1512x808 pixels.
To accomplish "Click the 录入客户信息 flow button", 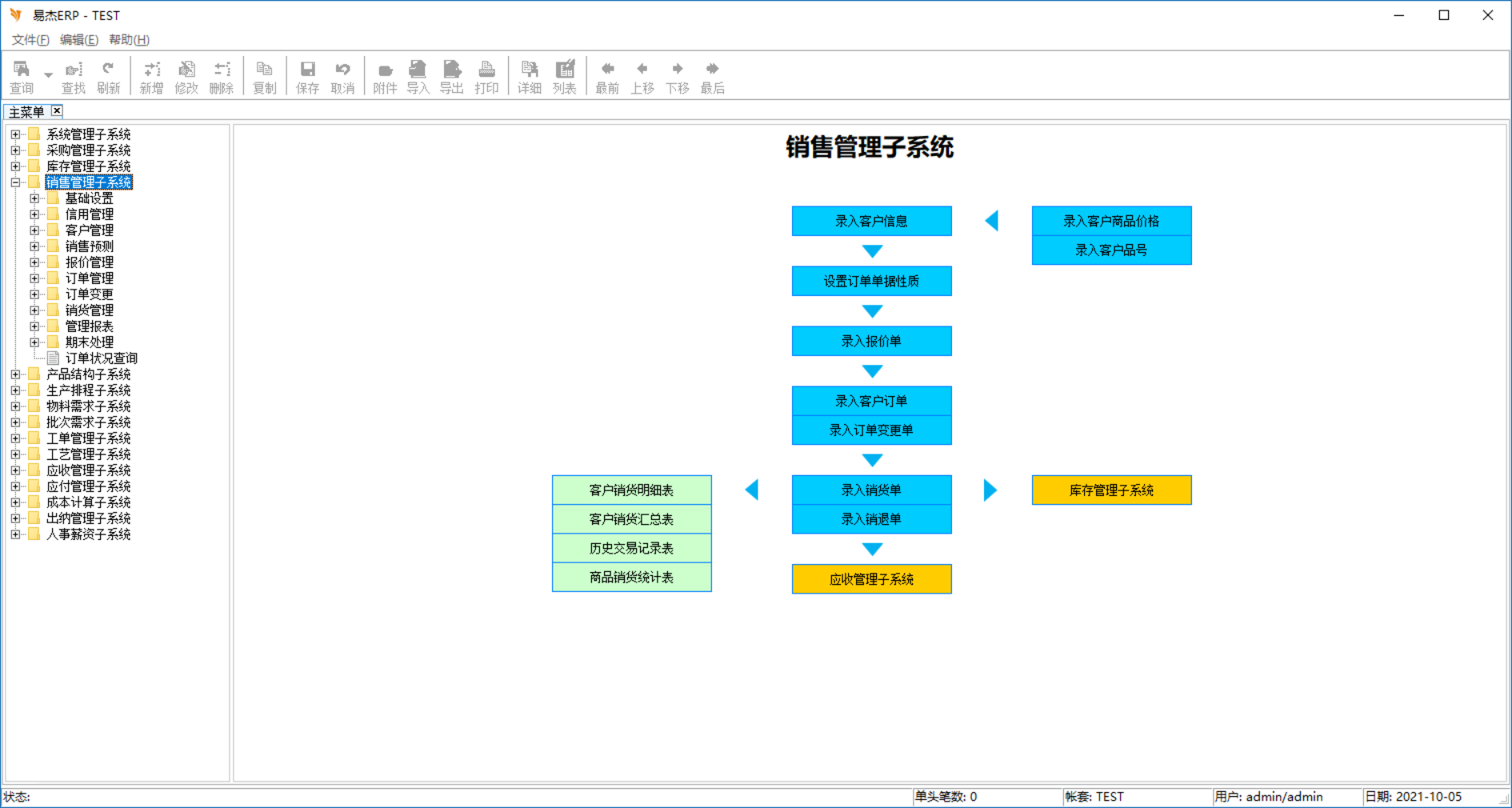I will [x=871, y=222].
